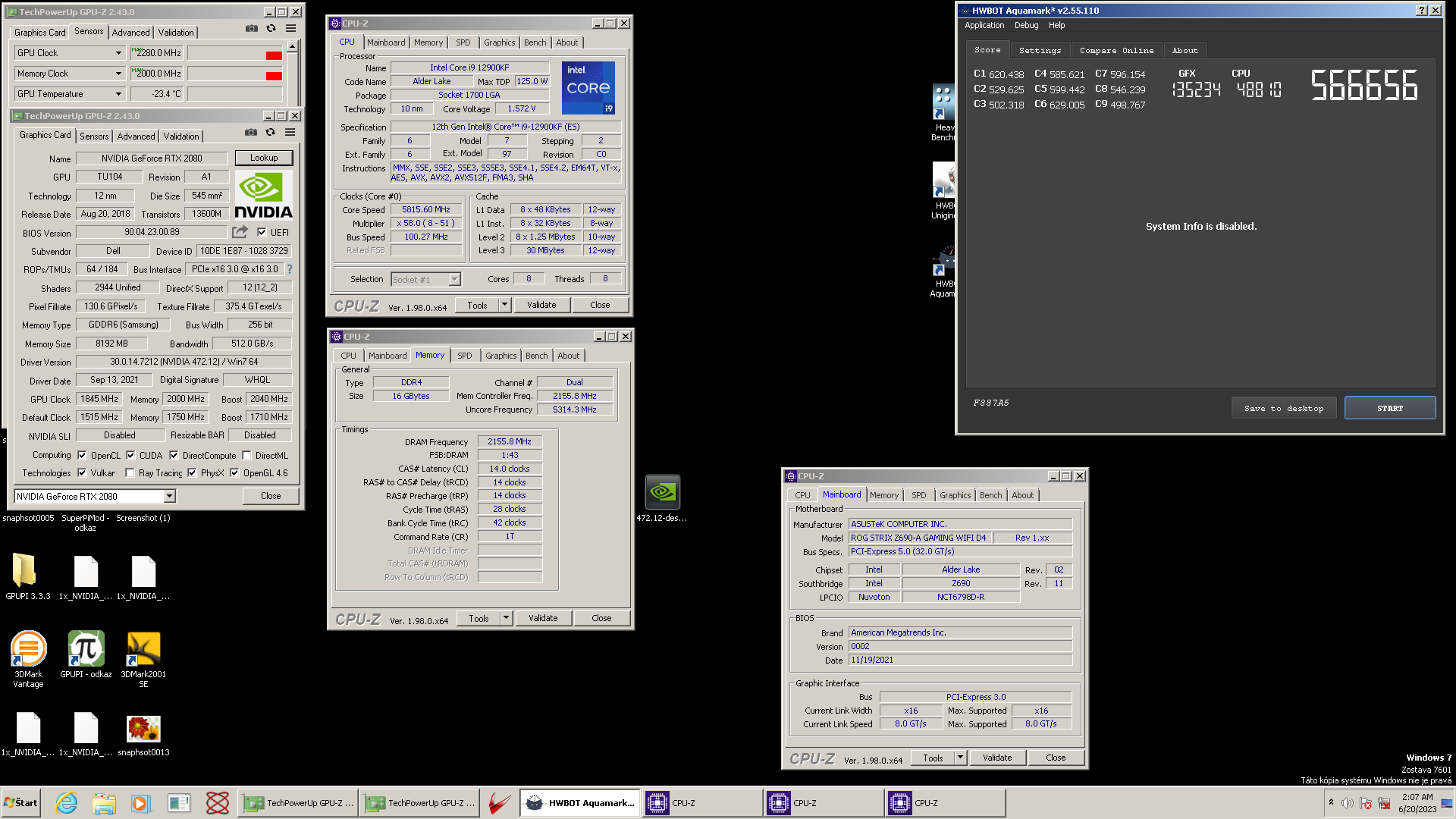Screen dimensions: 1456x819
Task: Click the refresh icon in GPU-Z Graphics Card window
Action: click(271, 132)
